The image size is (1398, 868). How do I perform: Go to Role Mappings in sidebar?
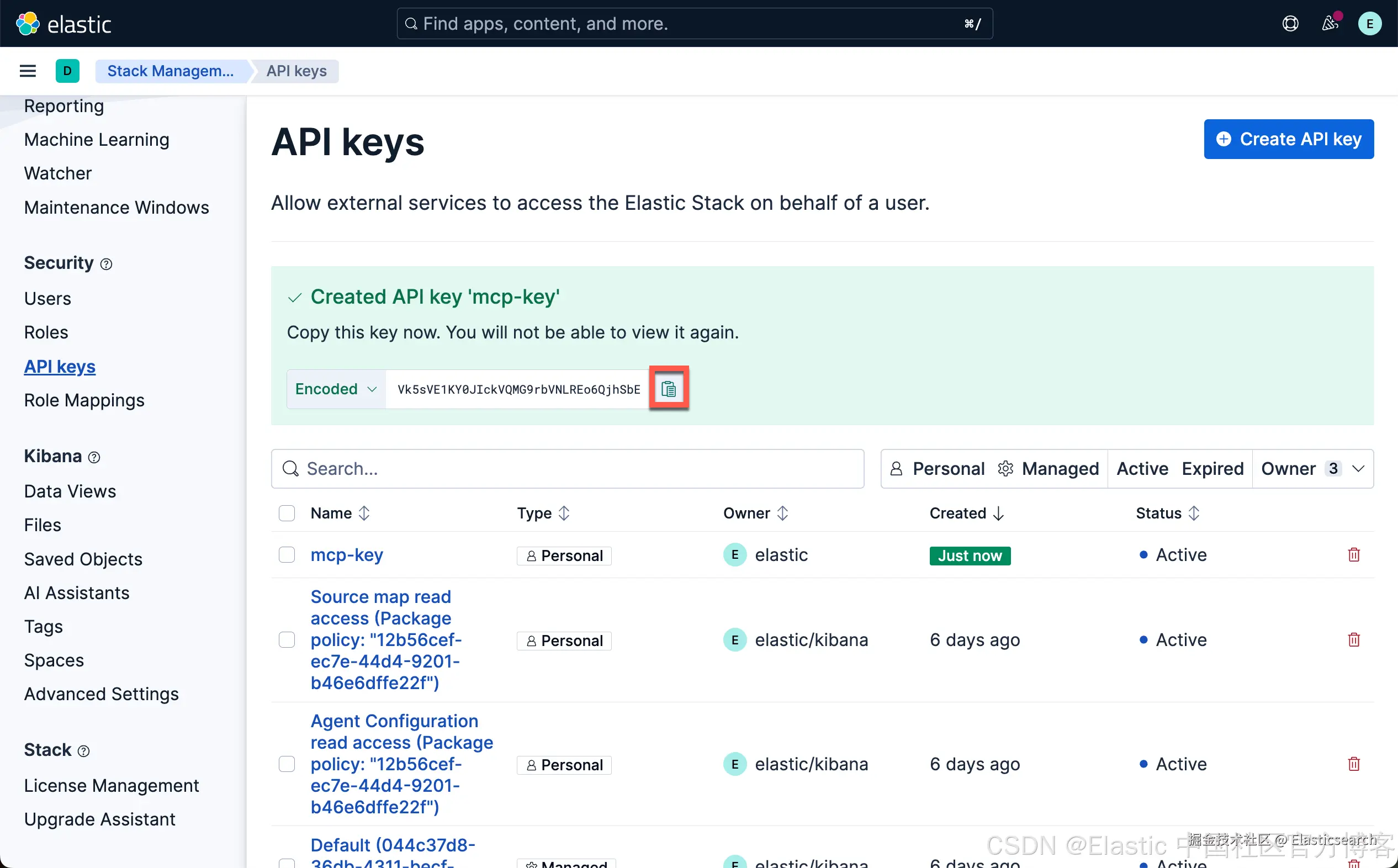click(84, 400)
